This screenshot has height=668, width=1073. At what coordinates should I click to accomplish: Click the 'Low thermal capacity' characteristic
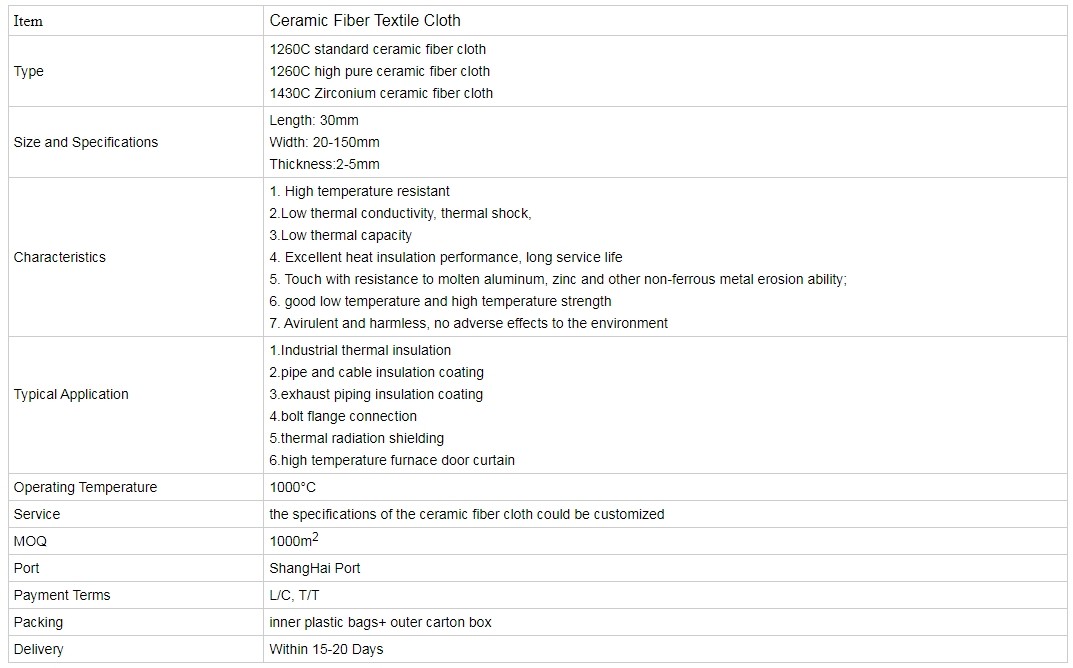tap(341, 235)
